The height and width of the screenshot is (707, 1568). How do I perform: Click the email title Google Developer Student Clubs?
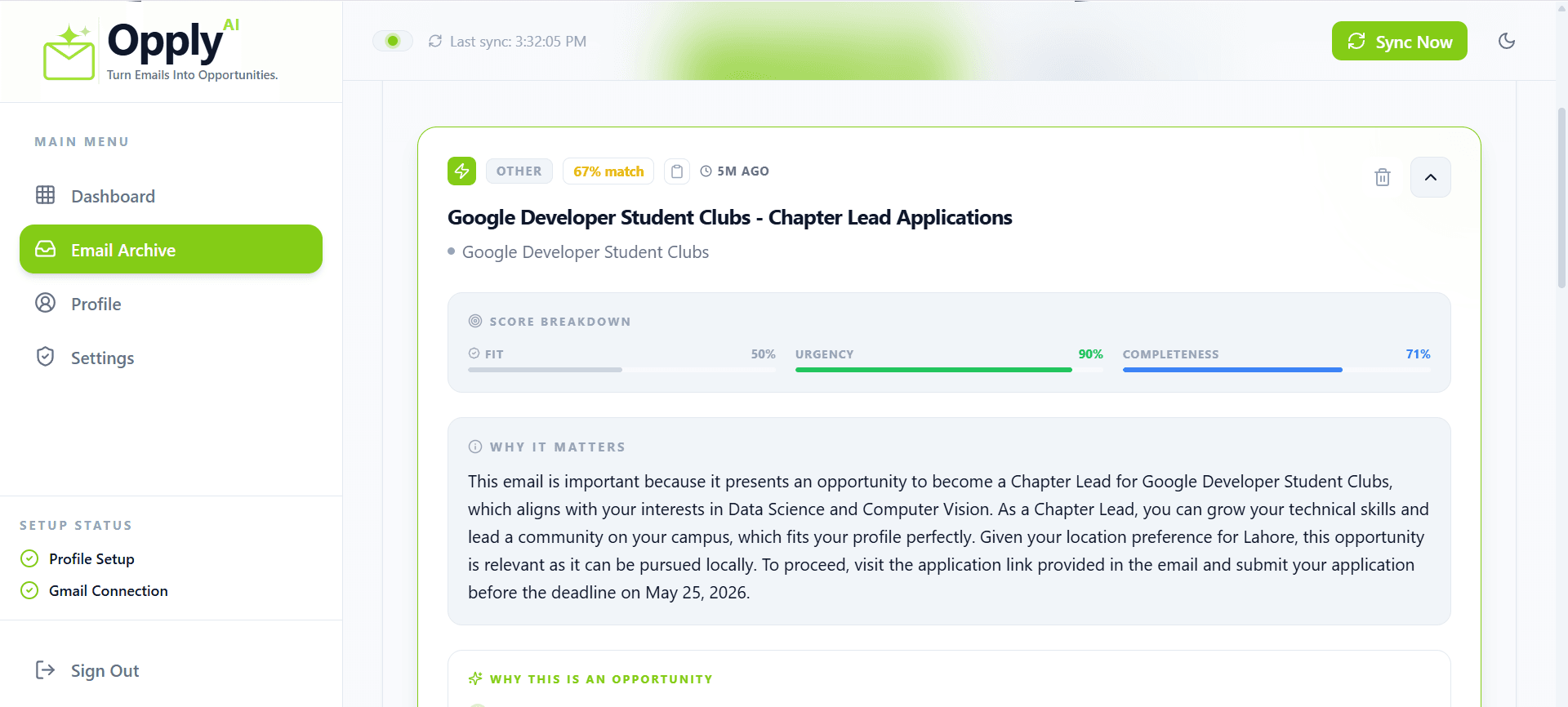[x=730, y=217]
